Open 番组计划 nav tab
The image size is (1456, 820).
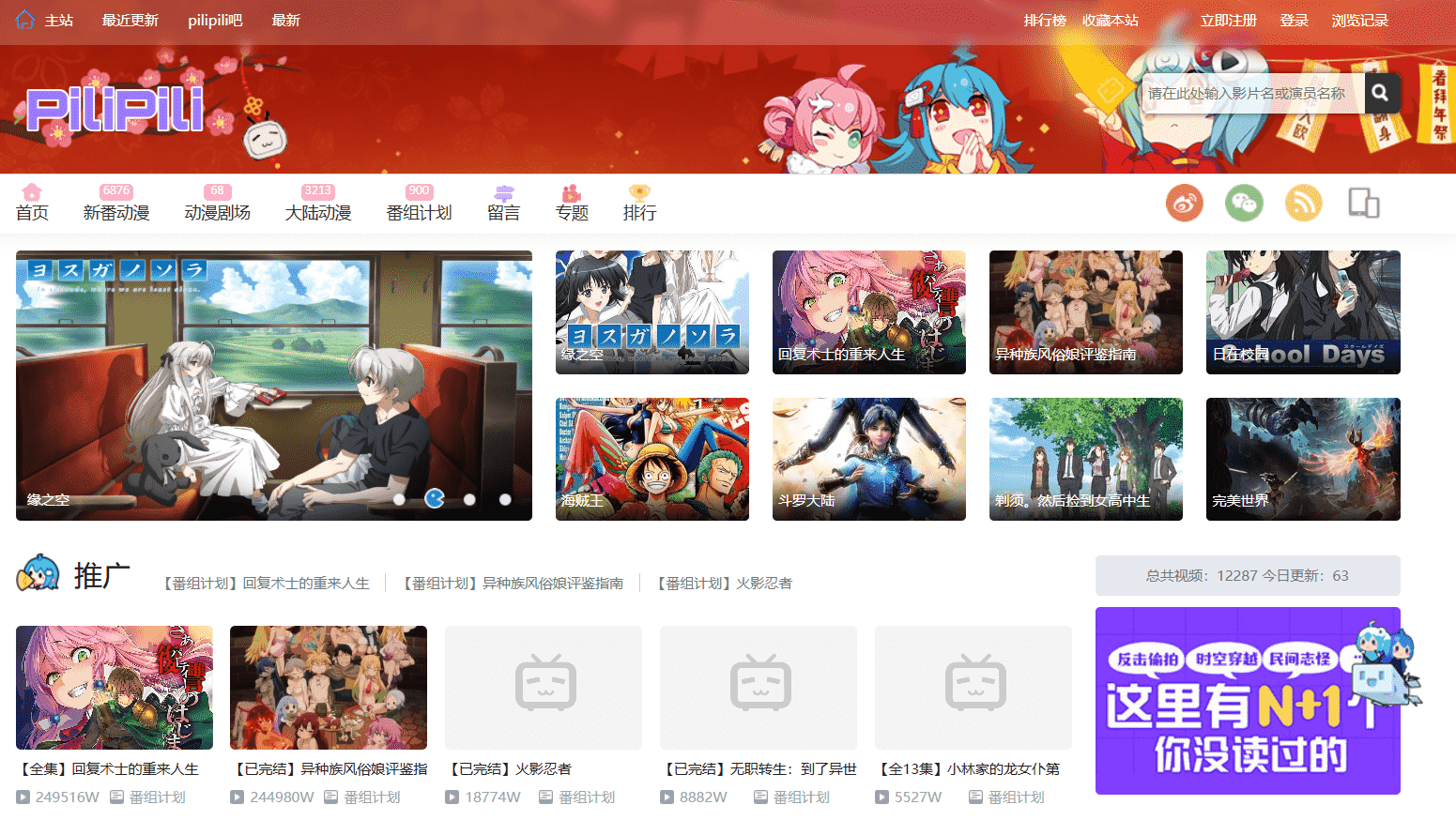click(420, 213)
